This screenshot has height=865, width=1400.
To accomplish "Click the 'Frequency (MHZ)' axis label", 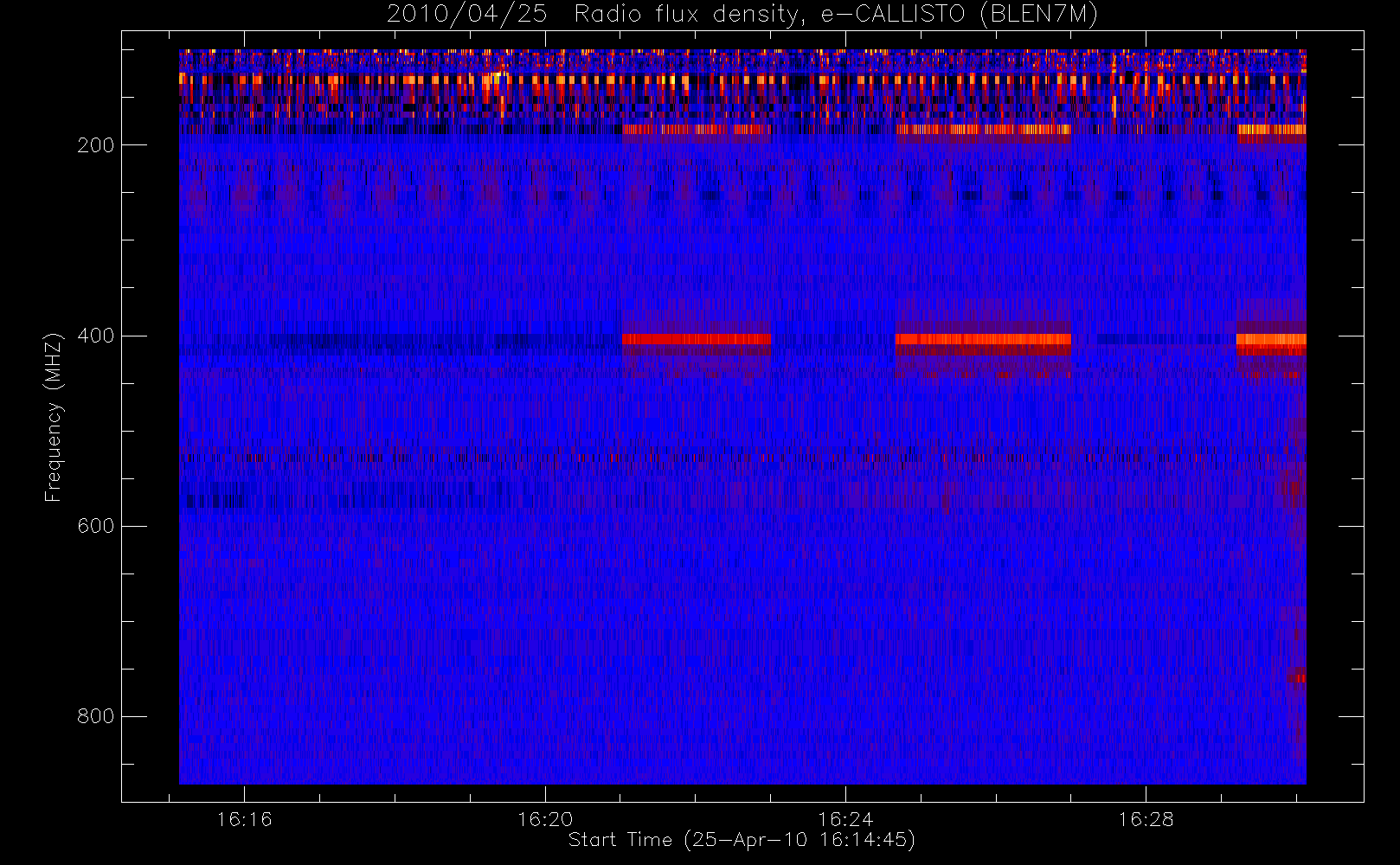I will 54,417.
